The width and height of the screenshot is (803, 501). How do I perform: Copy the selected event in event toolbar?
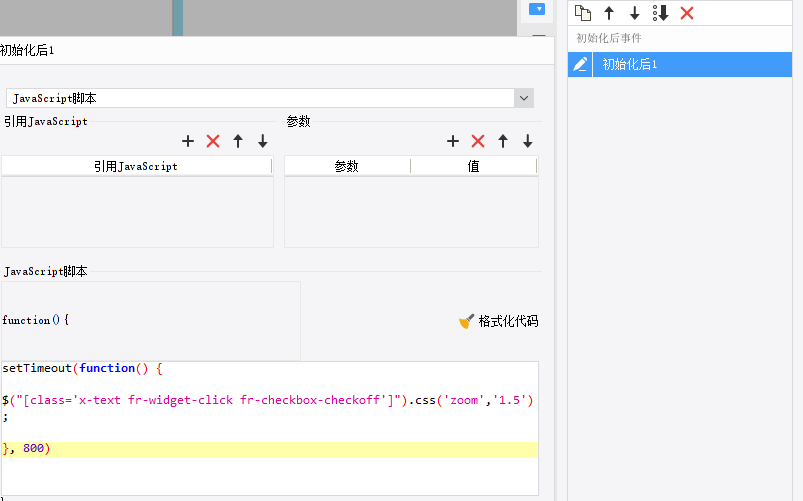click(x=583, y=13)
